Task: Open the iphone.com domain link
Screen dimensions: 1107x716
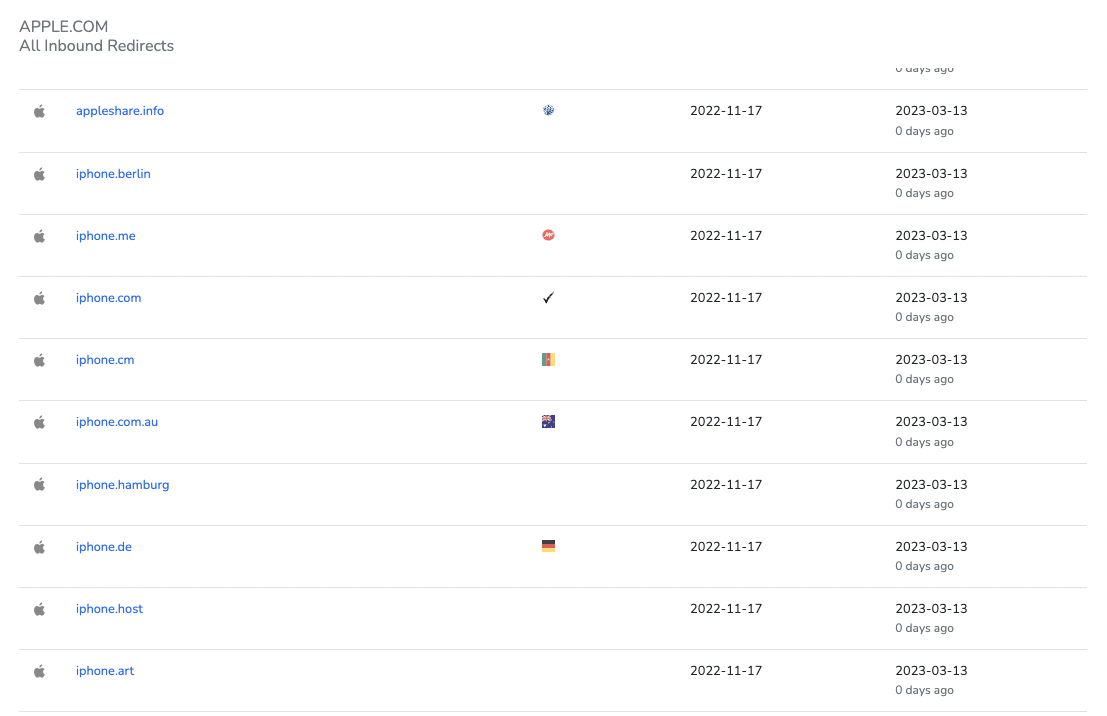Action: (109, 298)
